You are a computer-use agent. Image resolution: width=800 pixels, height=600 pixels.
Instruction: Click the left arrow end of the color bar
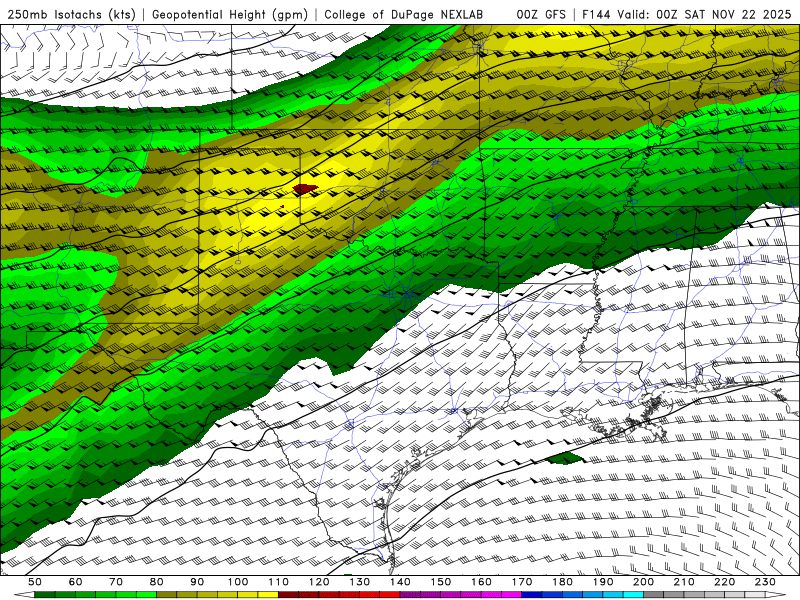24,595
